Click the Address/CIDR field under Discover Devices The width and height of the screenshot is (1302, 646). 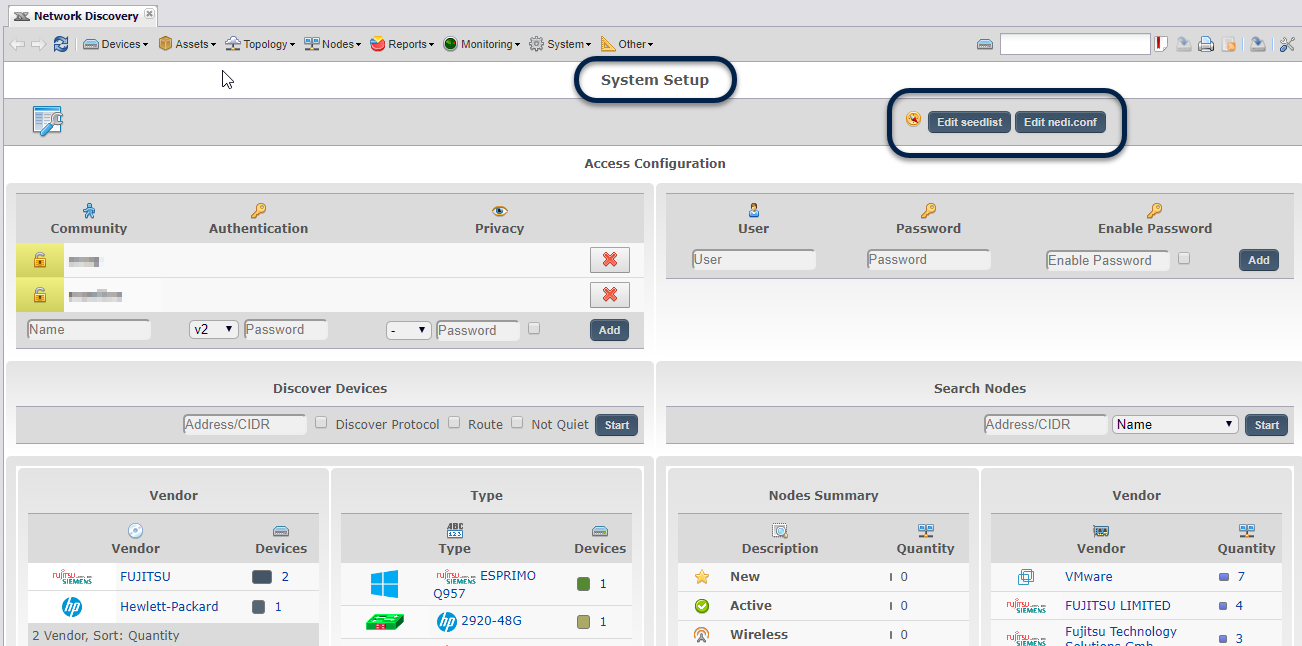pos(245,424)
